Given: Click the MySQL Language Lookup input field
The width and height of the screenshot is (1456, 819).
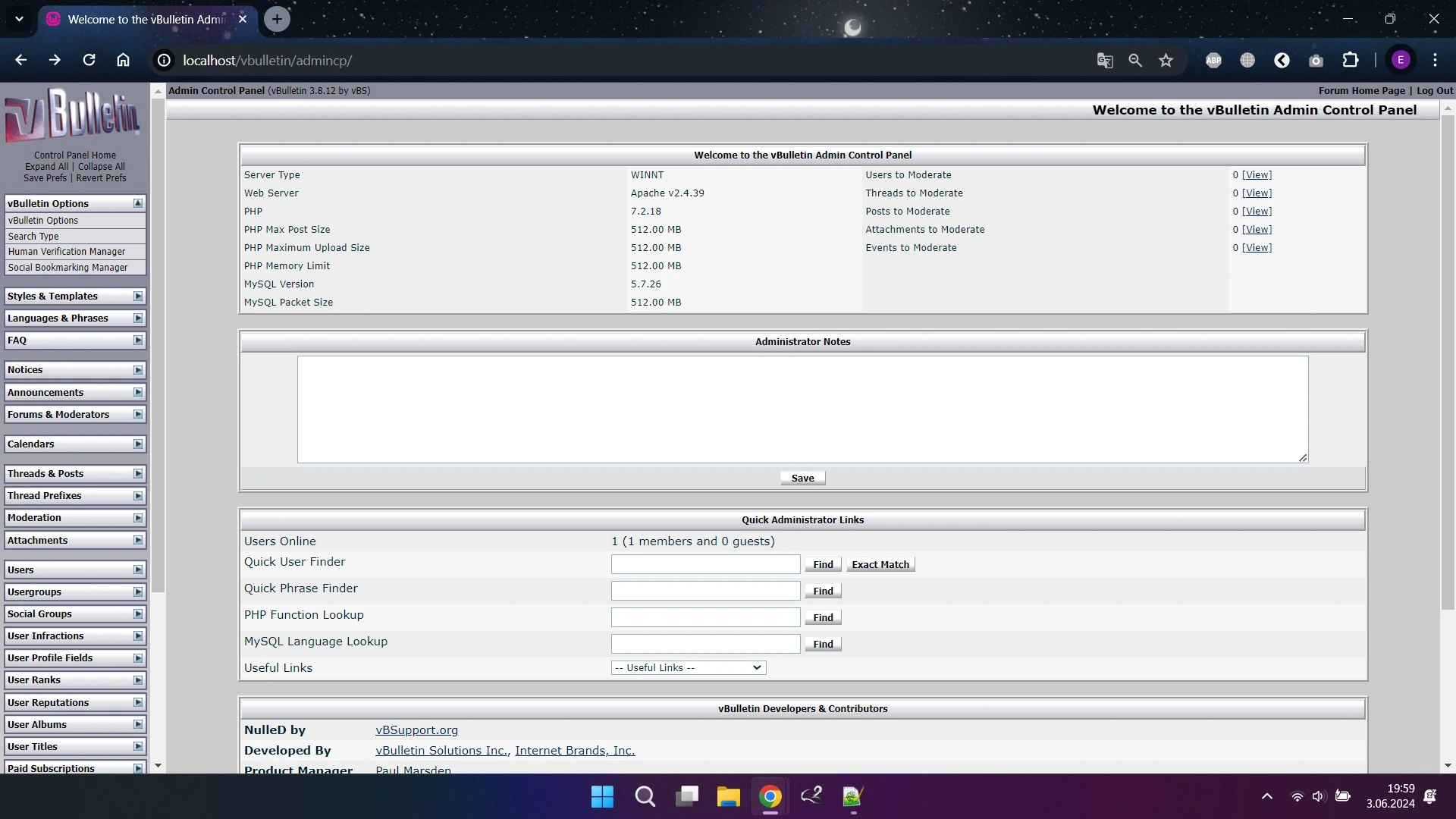Looking at the screenshot, I should pos(705,644).
